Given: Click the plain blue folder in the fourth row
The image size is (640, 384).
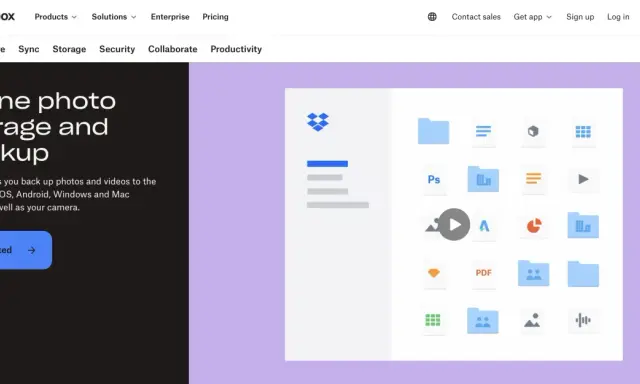Looking at the screenshot, I should (583, 274).
